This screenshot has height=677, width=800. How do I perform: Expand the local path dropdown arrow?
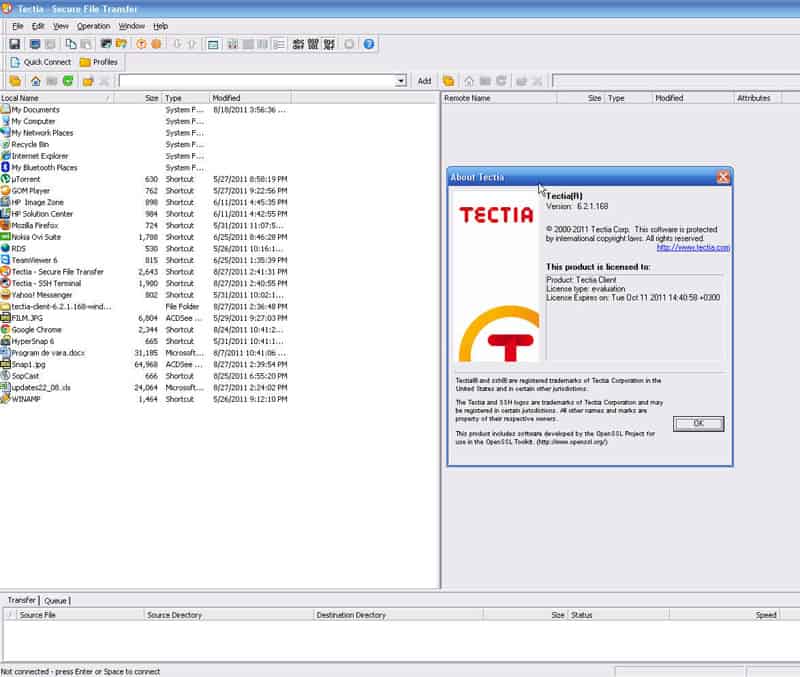tap(401, 81)
